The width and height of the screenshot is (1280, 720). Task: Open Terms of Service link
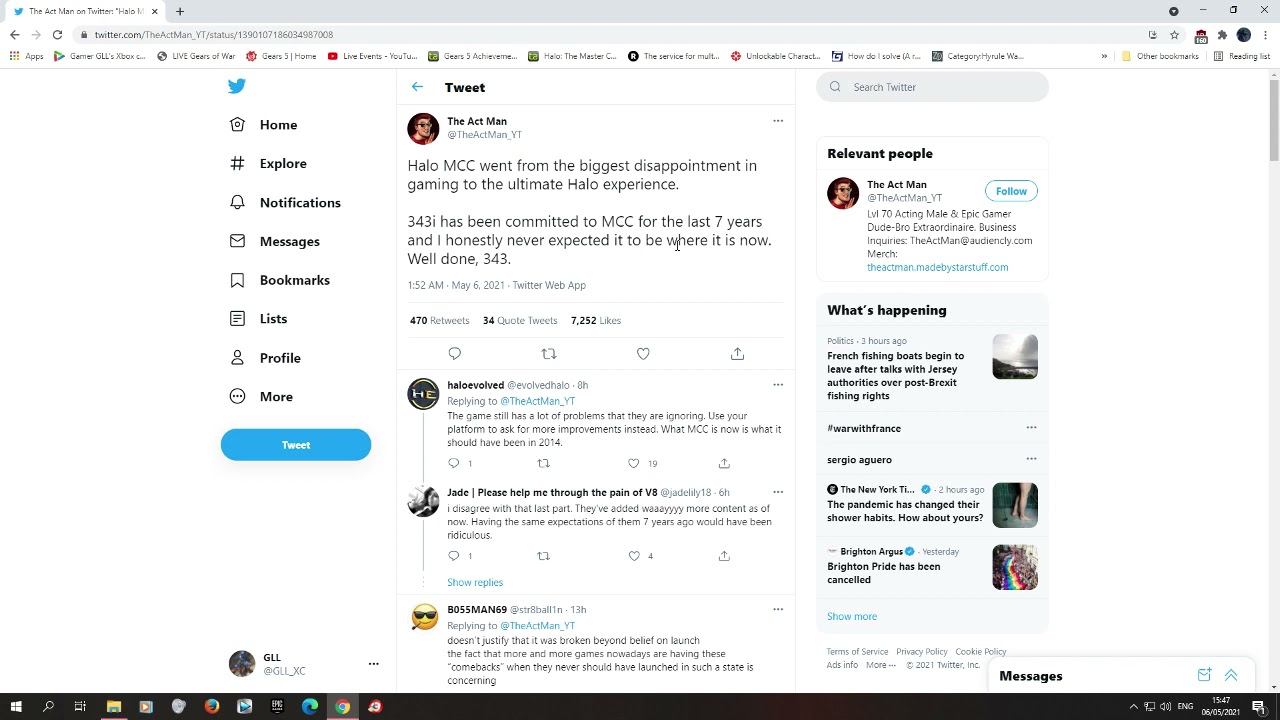point(857,652)
